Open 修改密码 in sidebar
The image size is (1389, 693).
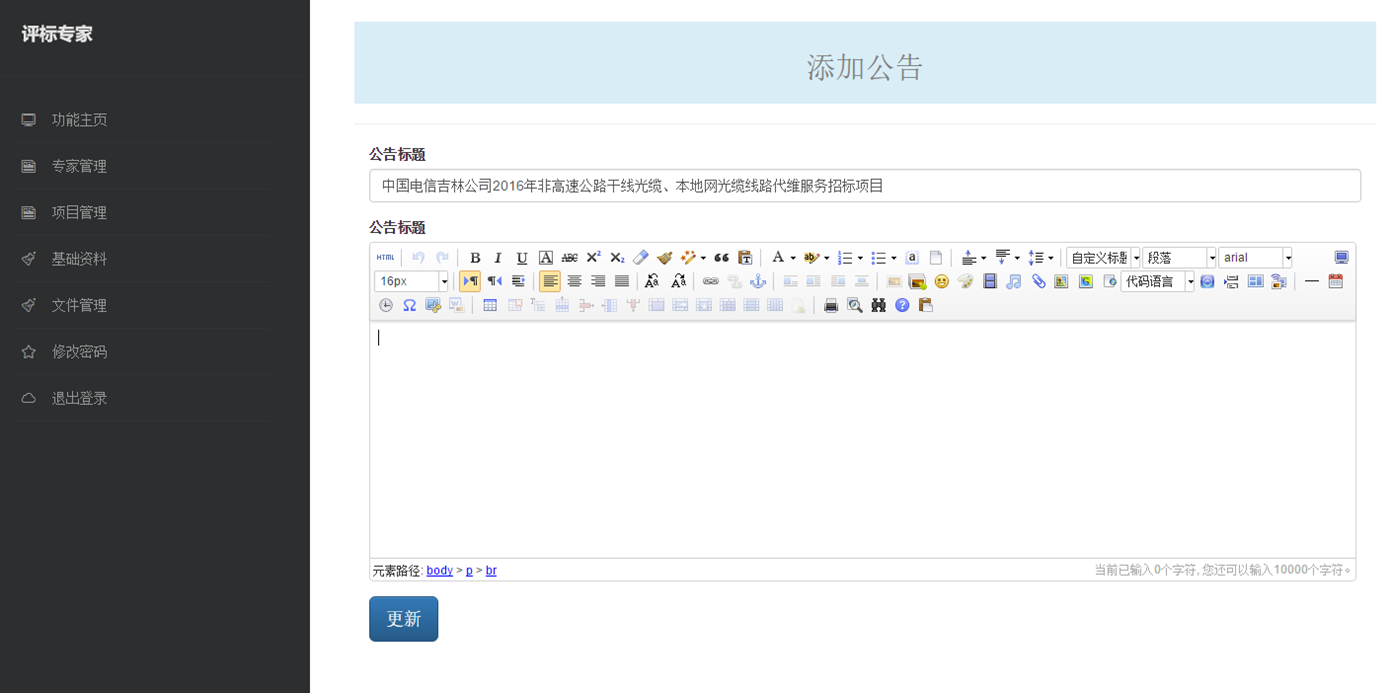point(79,352)
